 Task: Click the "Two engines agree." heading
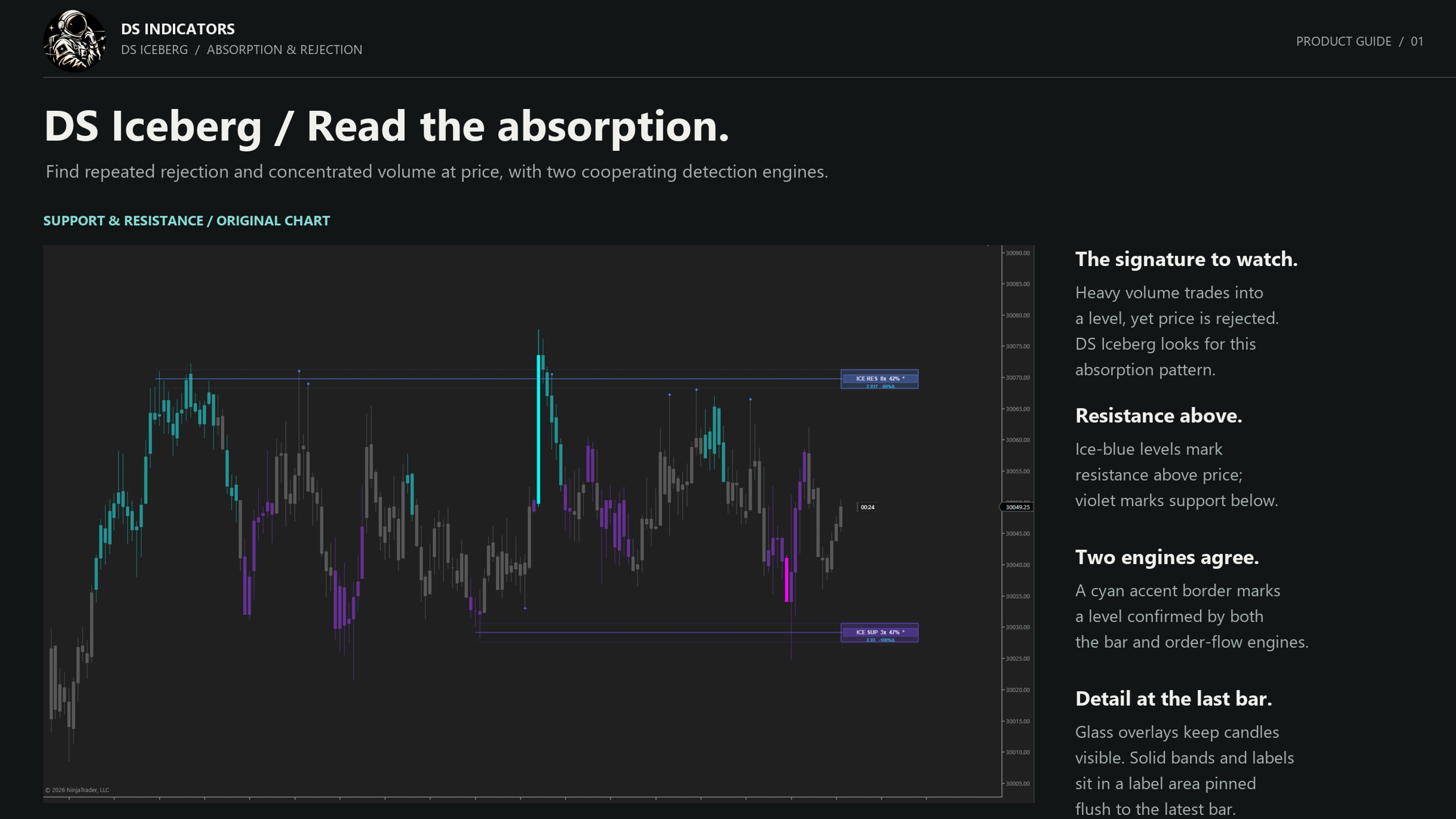(x=1167, y=557)
